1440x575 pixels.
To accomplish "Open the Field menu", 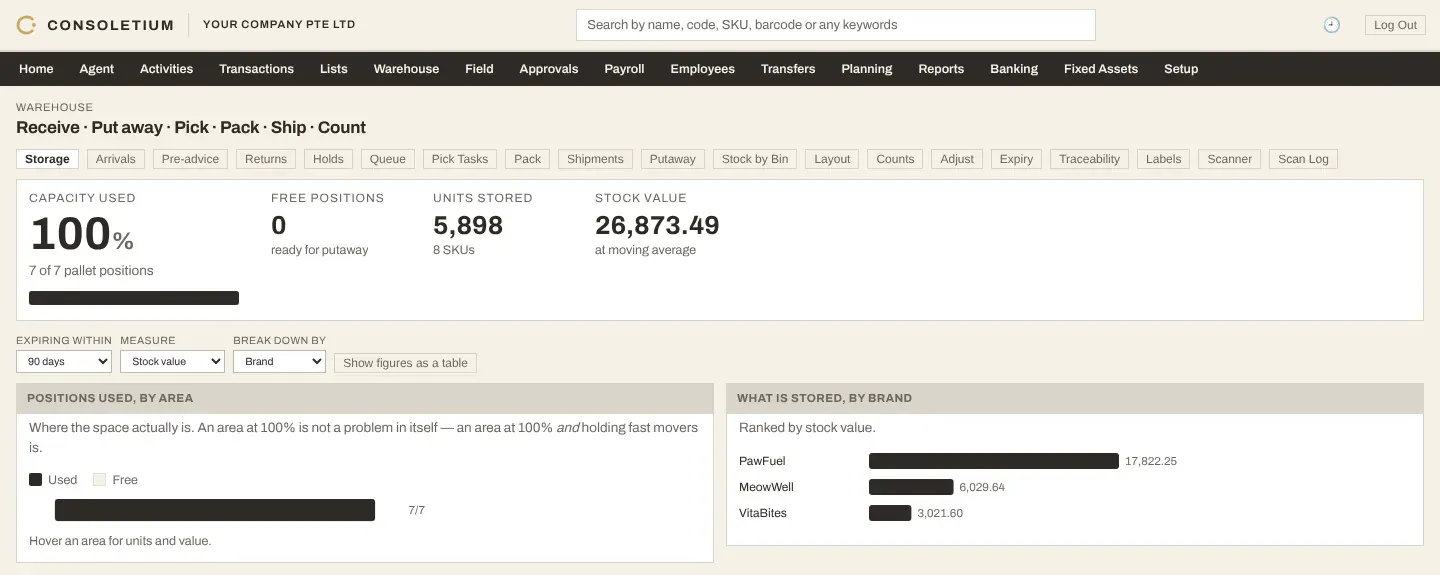I will 479,69.
